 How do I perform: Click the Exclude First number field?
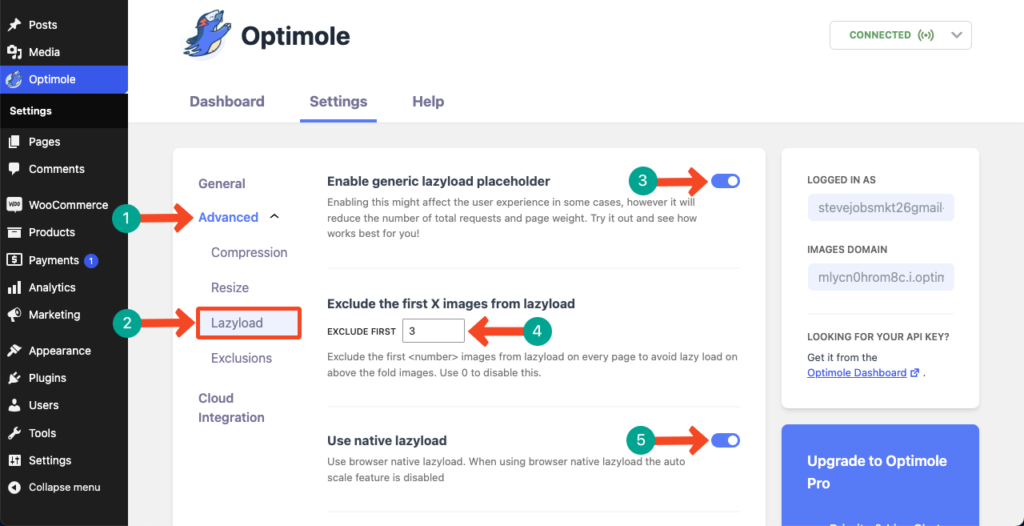433,330
